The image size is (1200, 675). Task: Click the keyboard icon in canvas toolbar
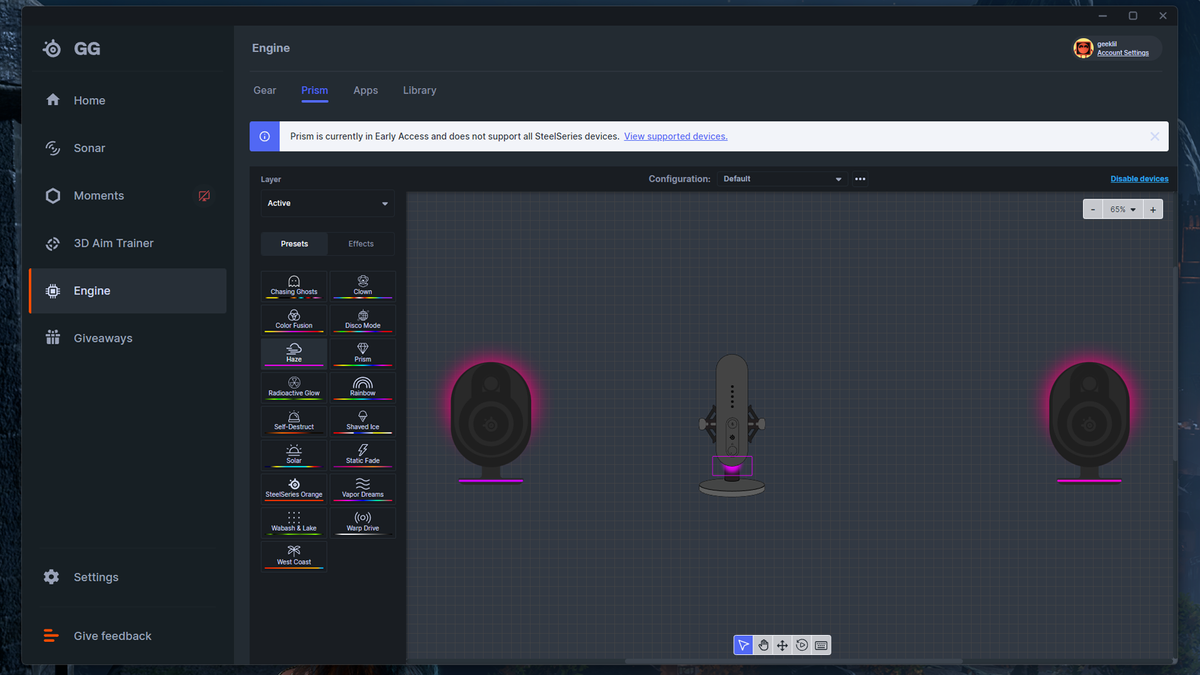tap(821, 645)
